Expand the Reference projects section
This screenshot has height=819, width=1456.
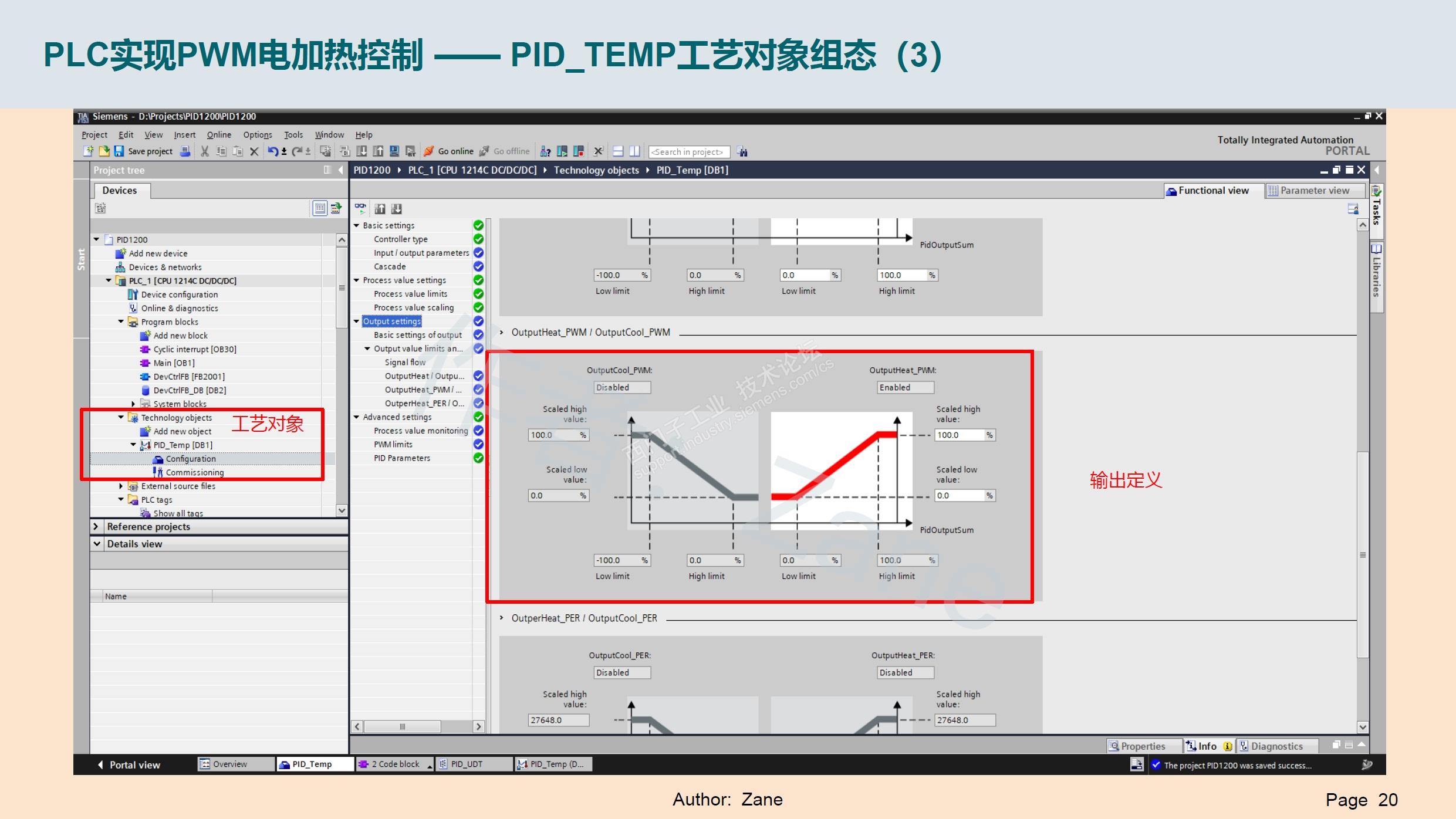[x=97, y=526]
